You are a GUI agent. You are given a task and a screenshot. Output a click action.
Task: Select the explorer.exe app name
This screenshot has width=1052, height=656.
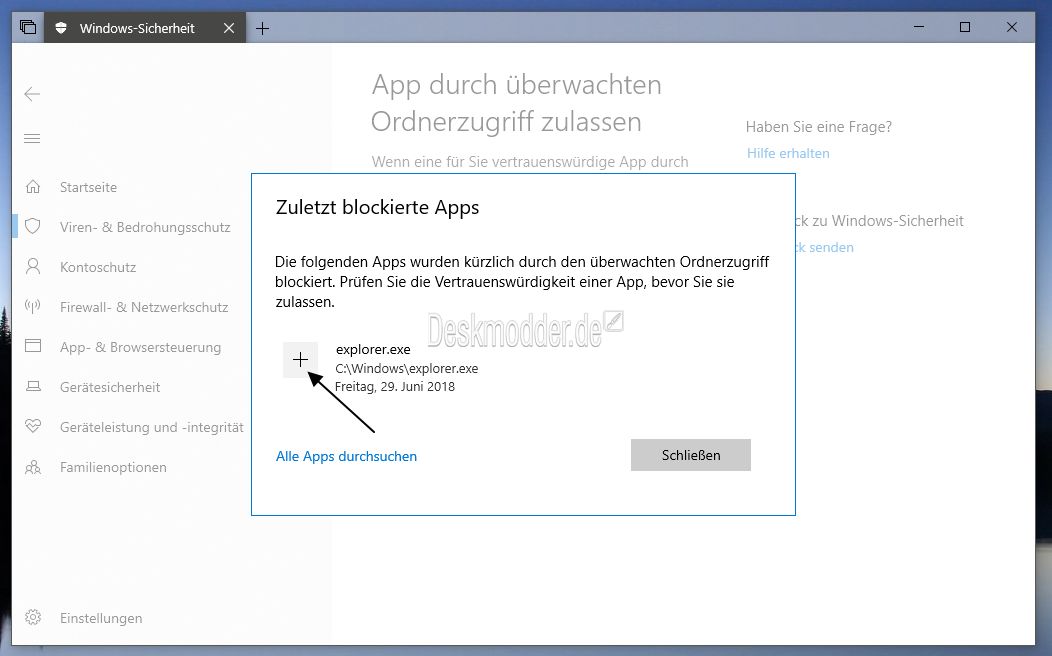(373, 349)
